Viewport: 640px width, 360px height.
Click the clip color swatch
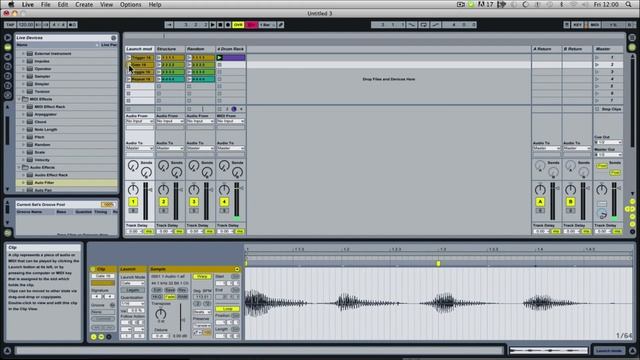(x=103, y=283)
